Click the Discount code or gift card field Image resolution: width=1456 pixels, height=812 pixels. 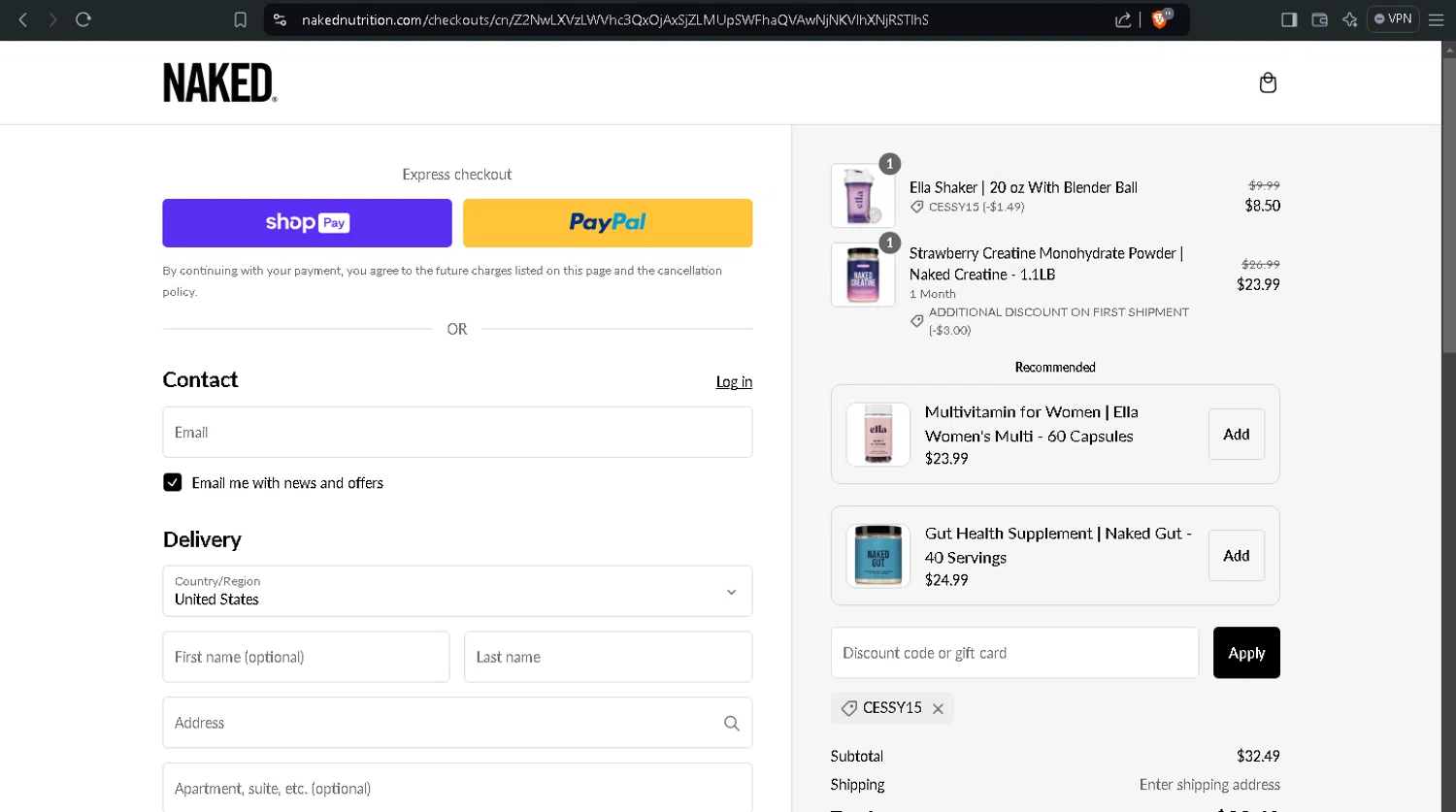click(1014, 653)
